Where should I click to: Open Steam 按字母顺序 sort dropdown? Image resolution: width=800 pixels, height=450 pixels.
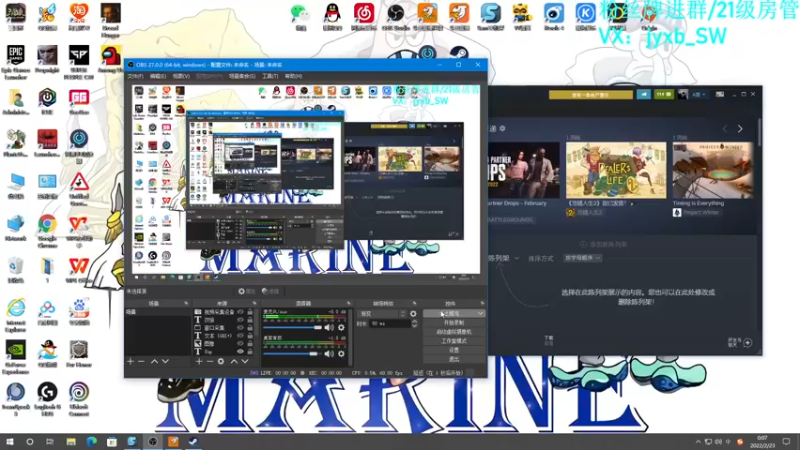pyautogui.click(x=582, y=258)
